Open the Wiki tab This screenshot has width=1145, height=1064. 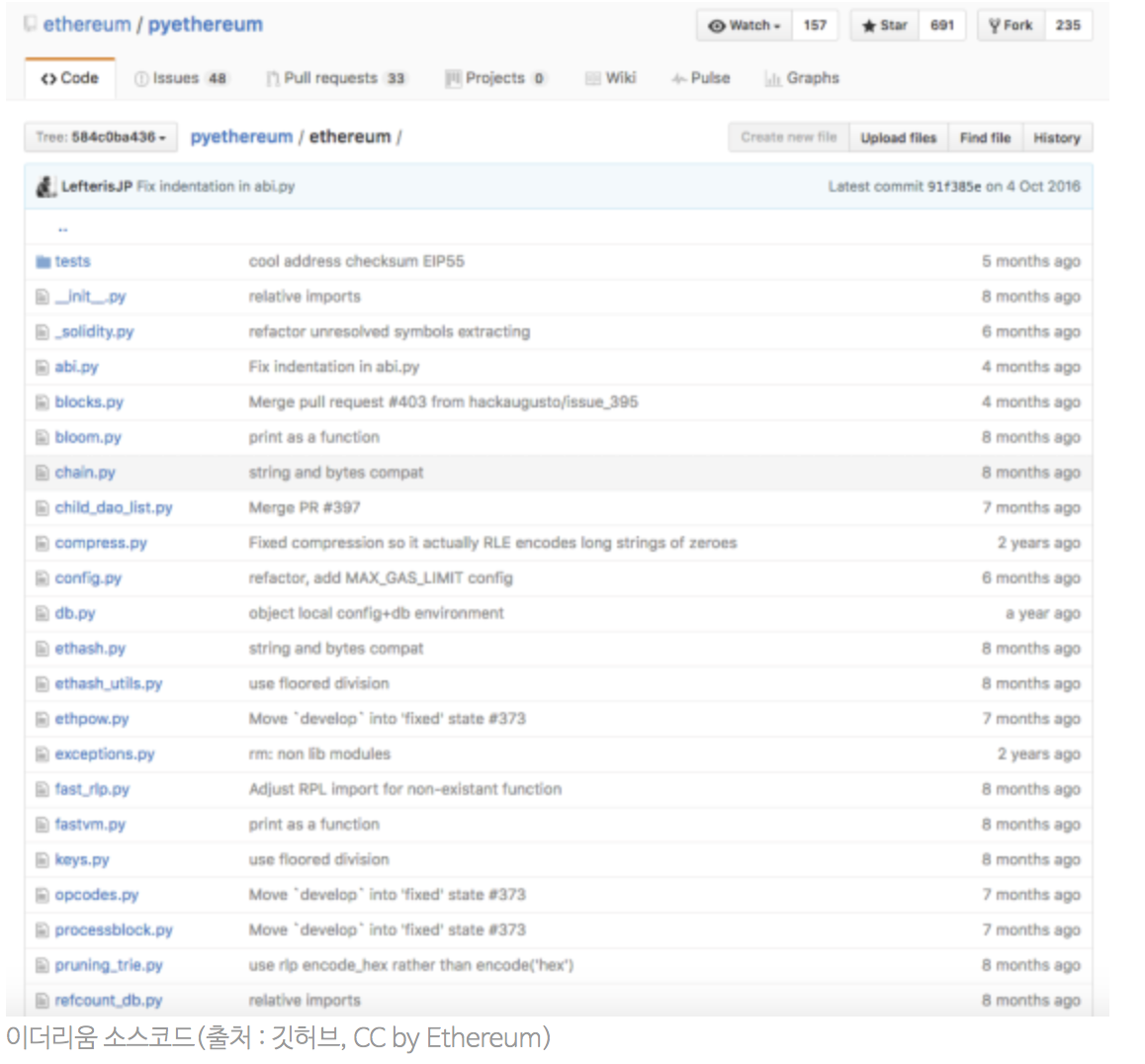point(611,78)
